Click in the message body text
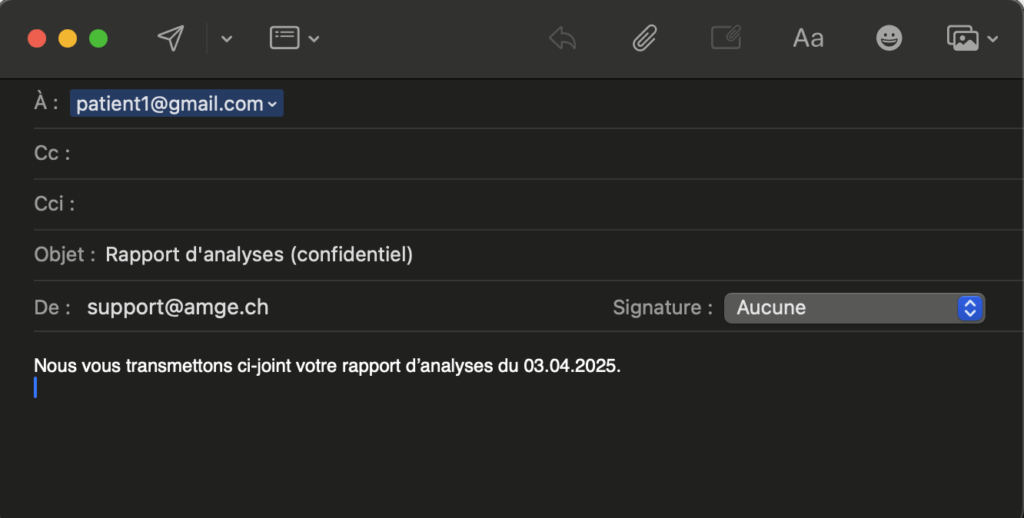This screenshot has height=518, width=1024. 327,366
